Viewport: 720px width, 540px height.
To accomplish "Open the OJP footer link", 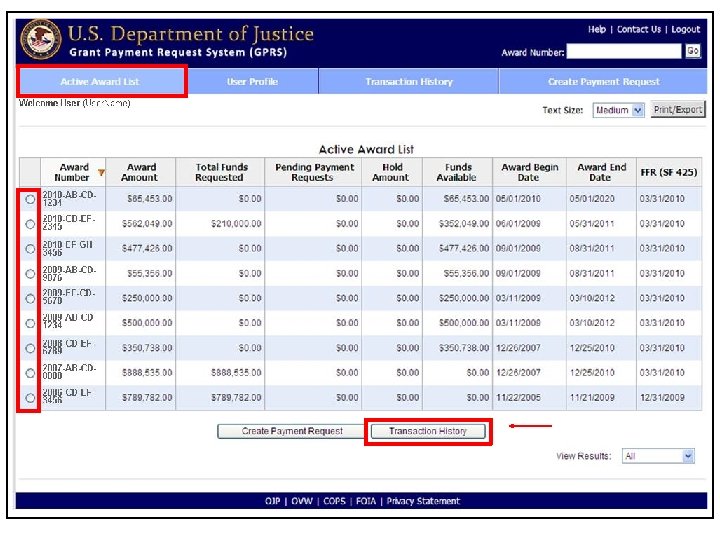I will (x=272, y=501).
